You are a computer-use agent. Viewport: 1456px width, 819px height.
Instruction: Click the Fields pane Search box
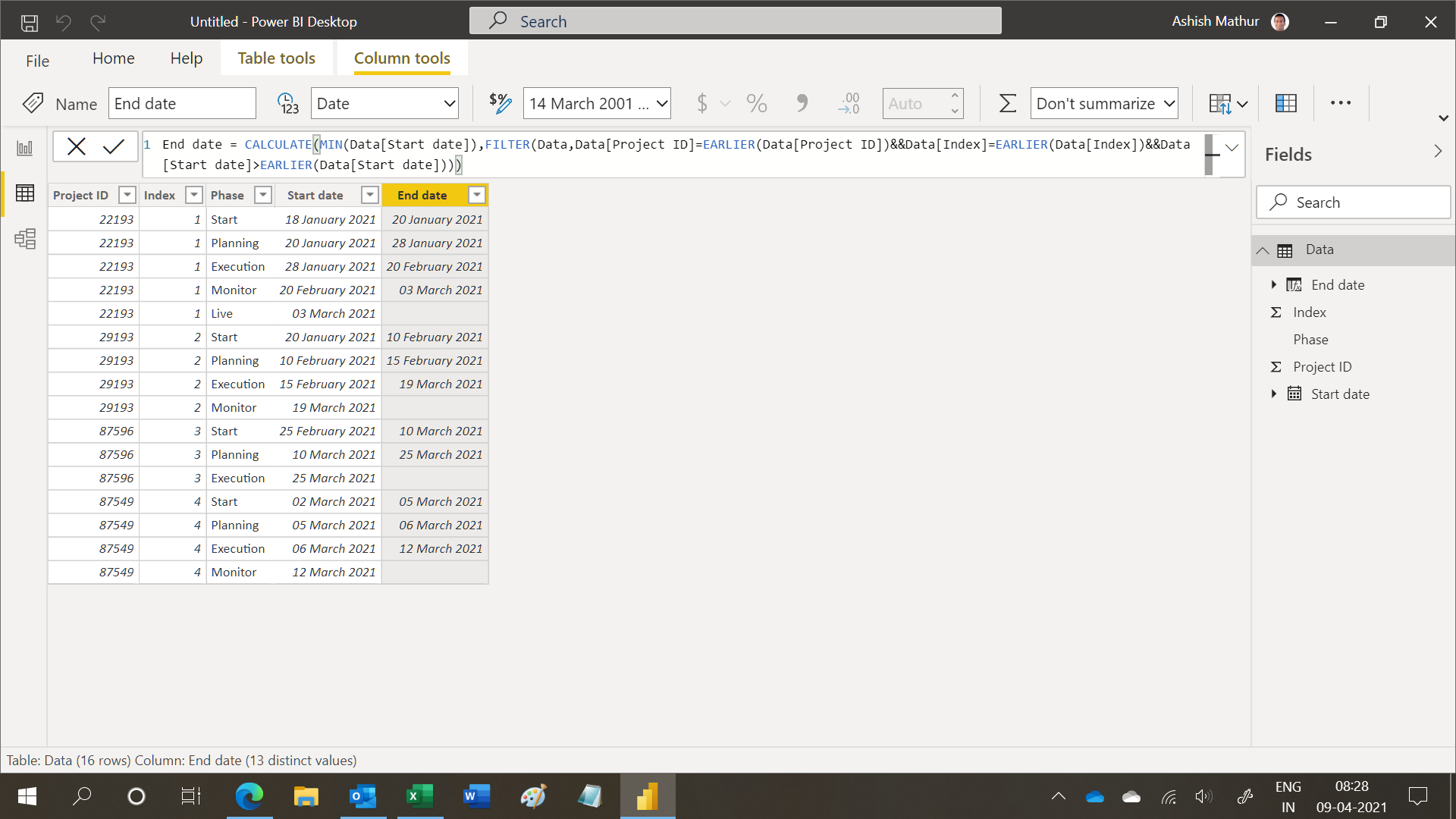click(1353, 202)
